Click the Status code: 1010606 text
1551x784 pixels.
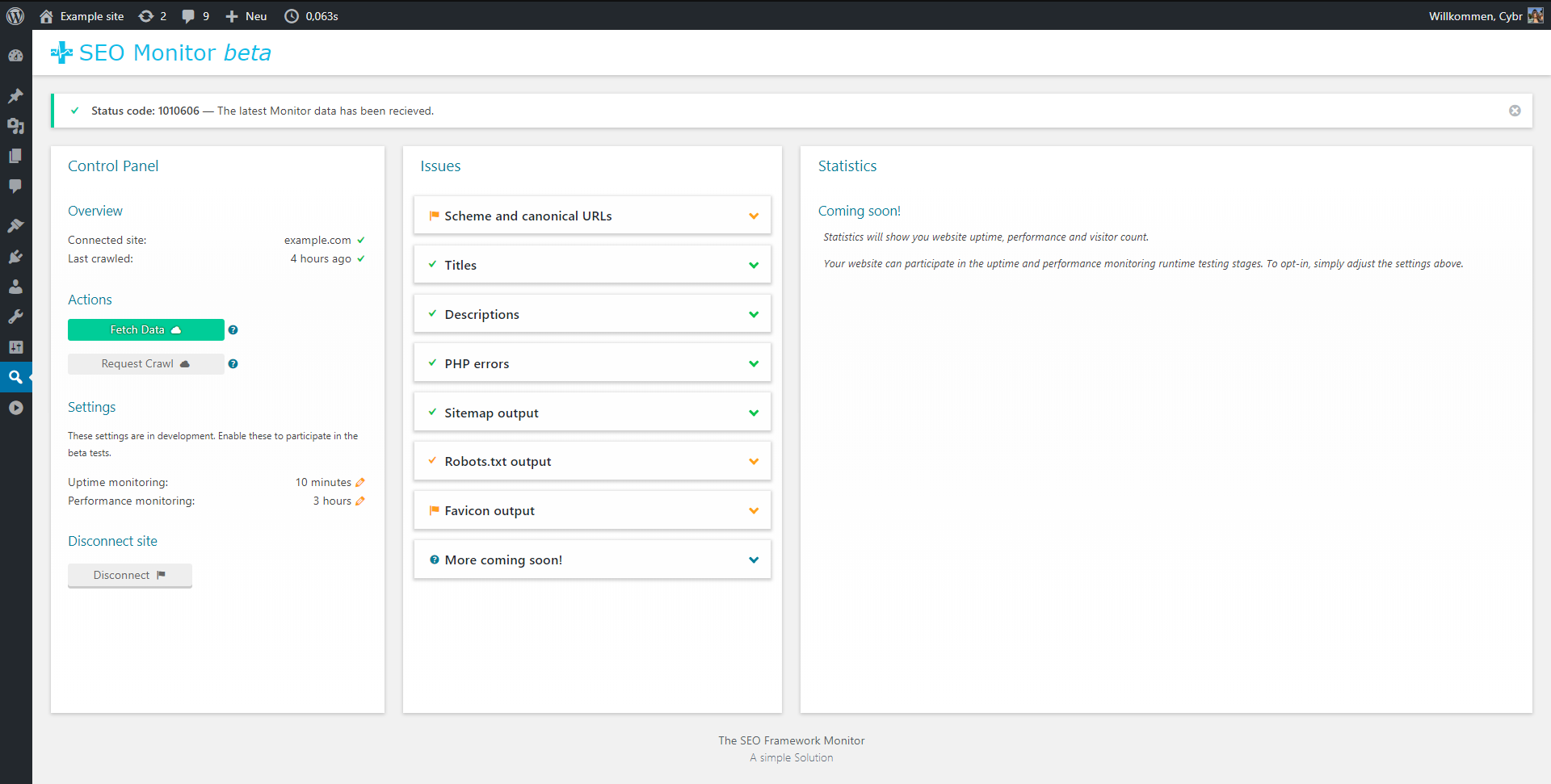coord(145,111)
